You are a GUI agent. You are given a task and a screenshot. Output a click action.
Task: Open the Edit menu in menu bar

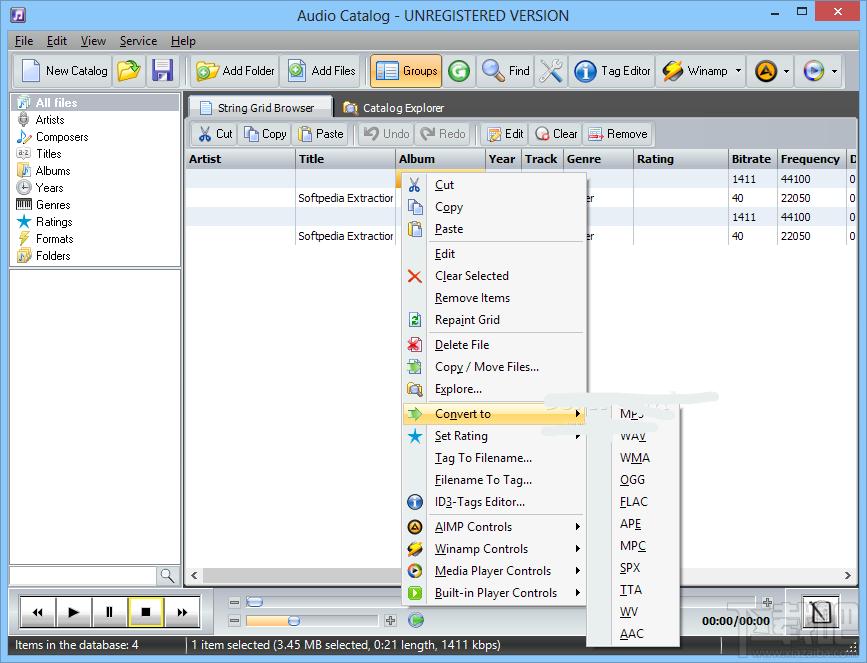(x=56, y=41)
